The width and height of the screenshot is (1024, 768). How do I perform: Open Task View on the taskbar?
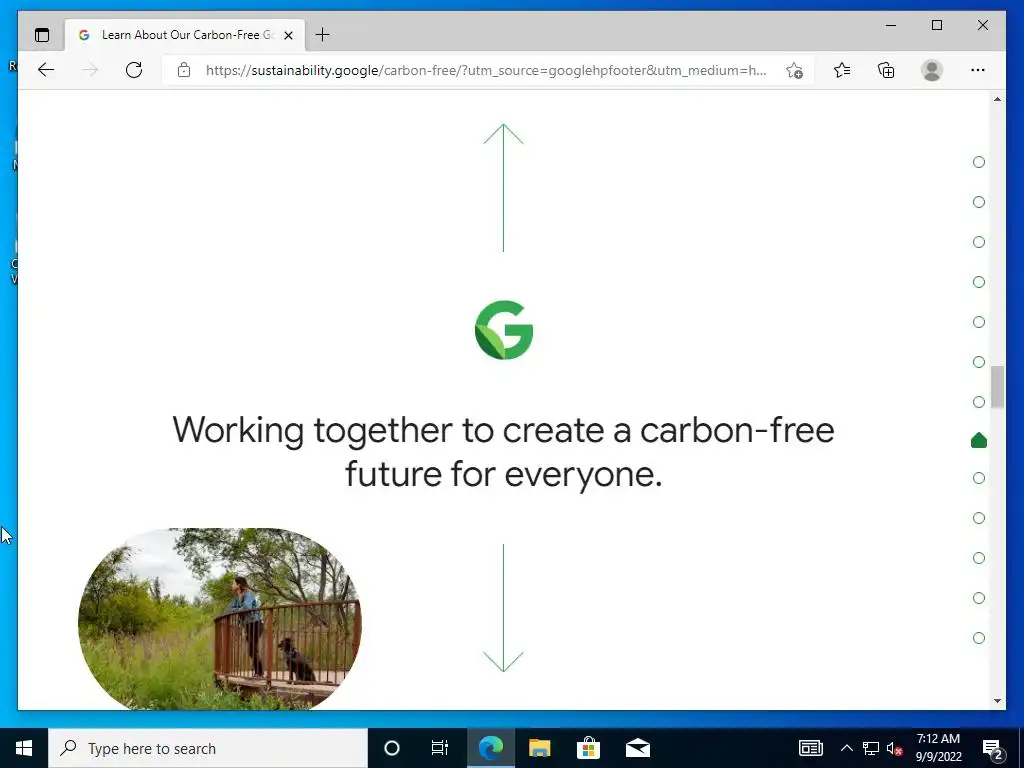[x=440, y=748]
